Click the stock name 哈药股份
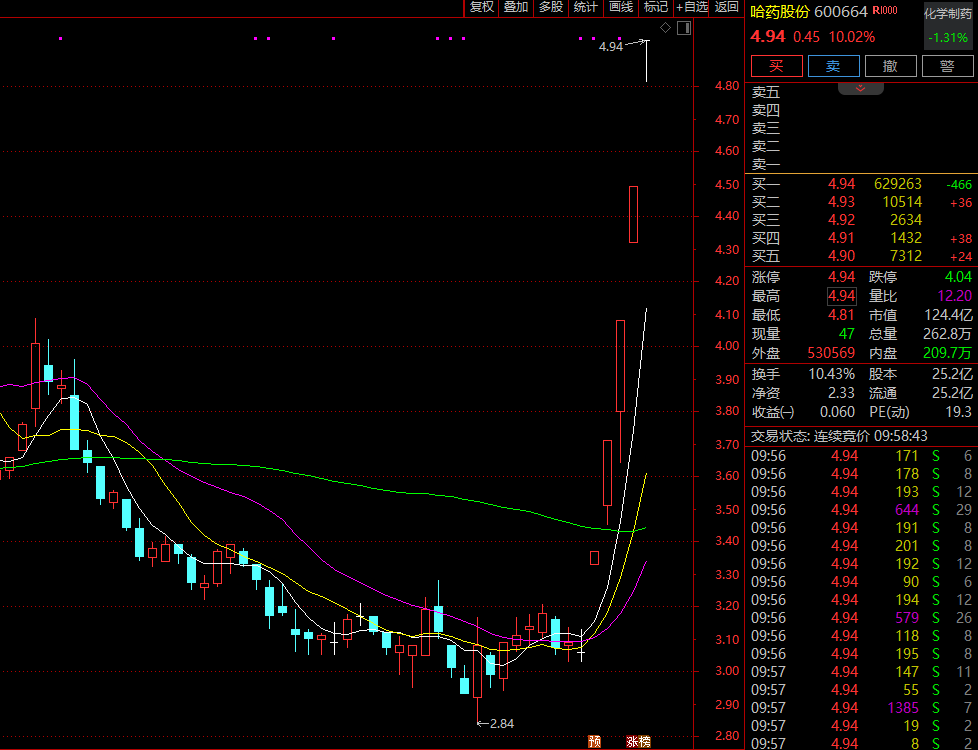 pos(780,12)
